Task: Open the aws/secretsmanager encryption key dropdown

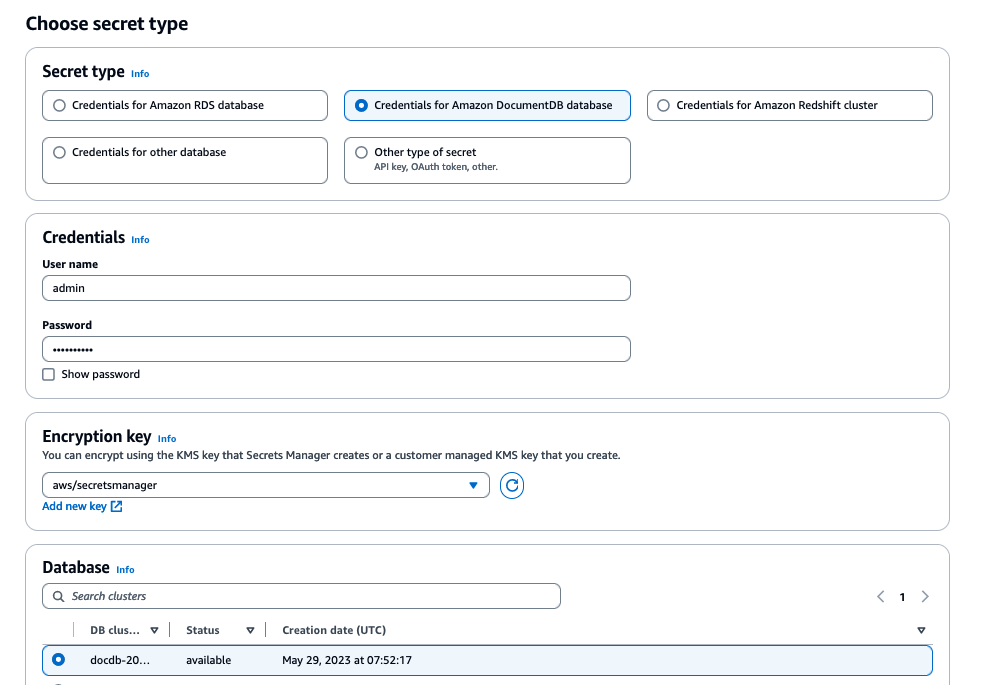Action: (266, 485)
